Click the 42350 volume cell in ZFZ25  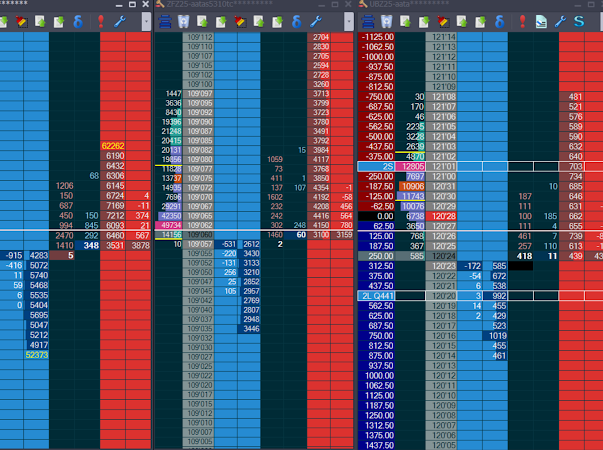(168, 216)
